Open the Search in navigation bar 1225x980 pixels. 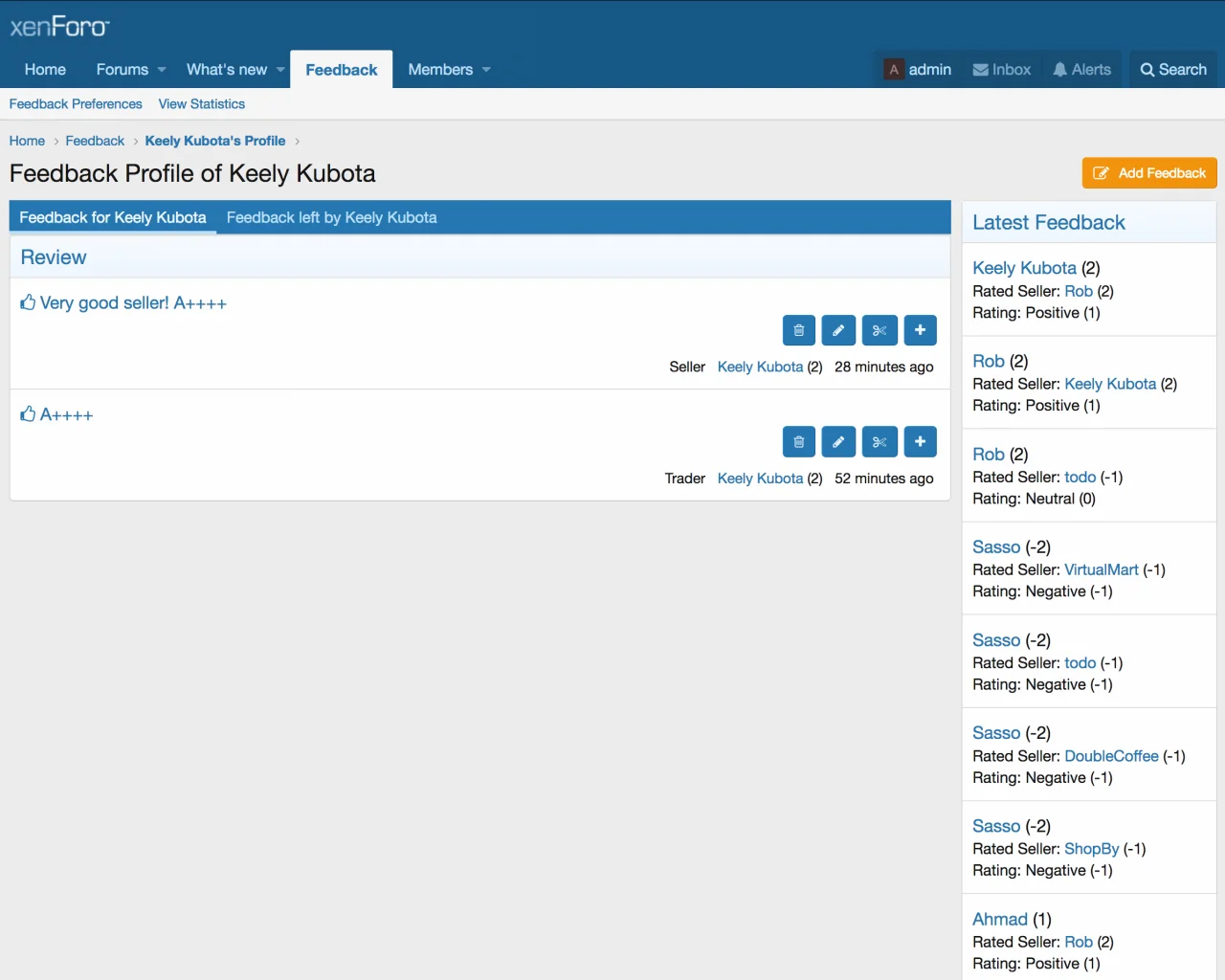(1172, 70)
